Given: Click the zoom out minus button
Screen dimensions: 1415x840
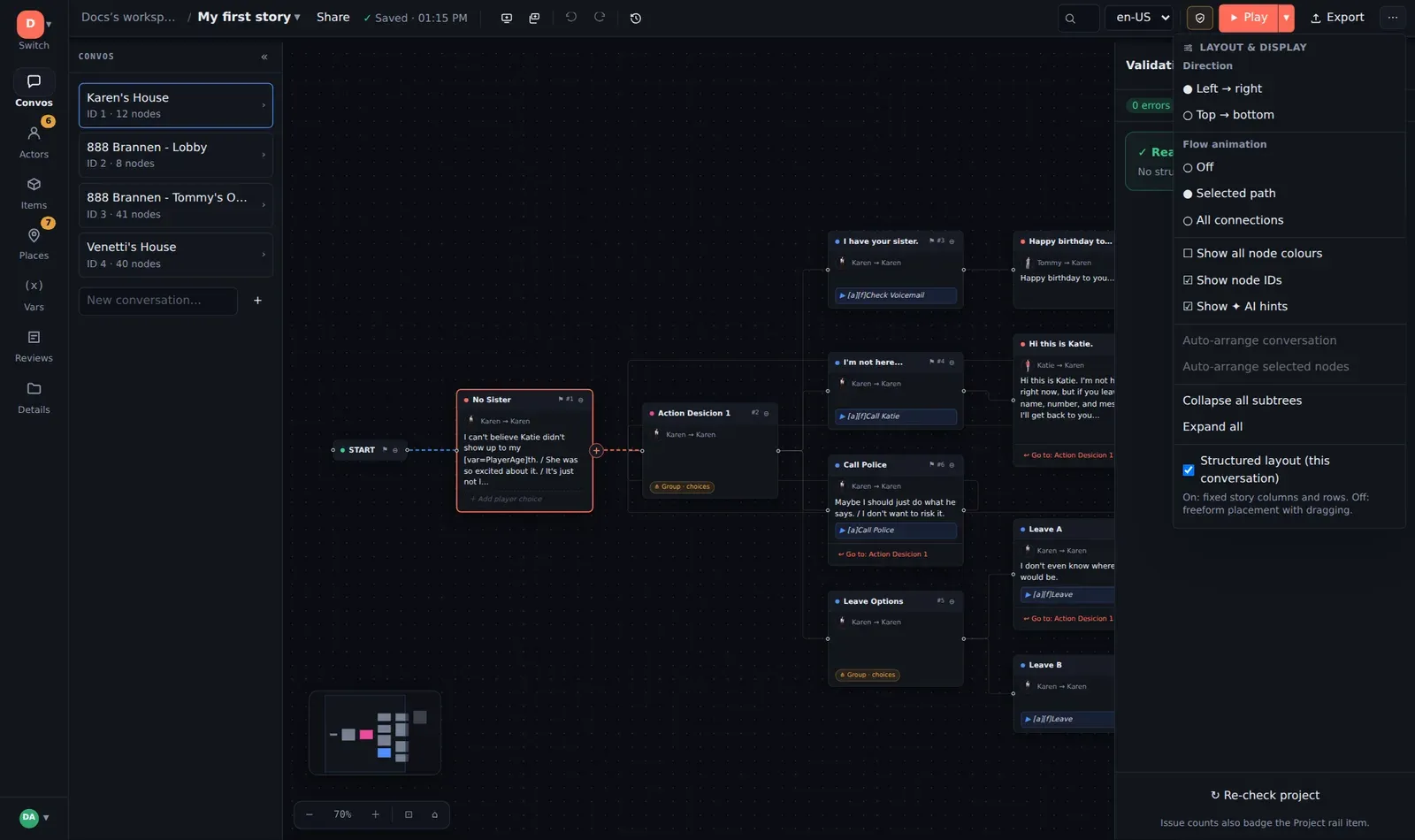Looking at the screenshot, I should 310,814.
